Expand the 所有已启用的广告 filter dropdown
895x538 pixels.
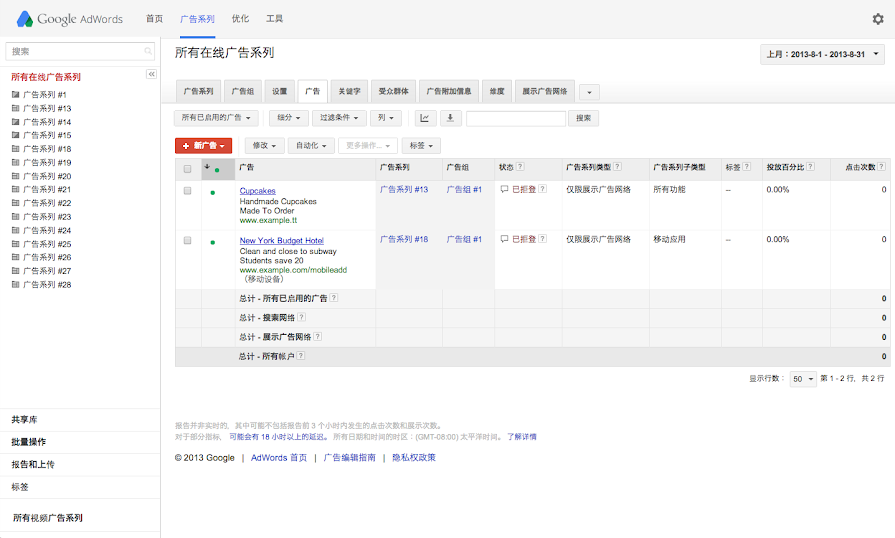click(213, 118)
